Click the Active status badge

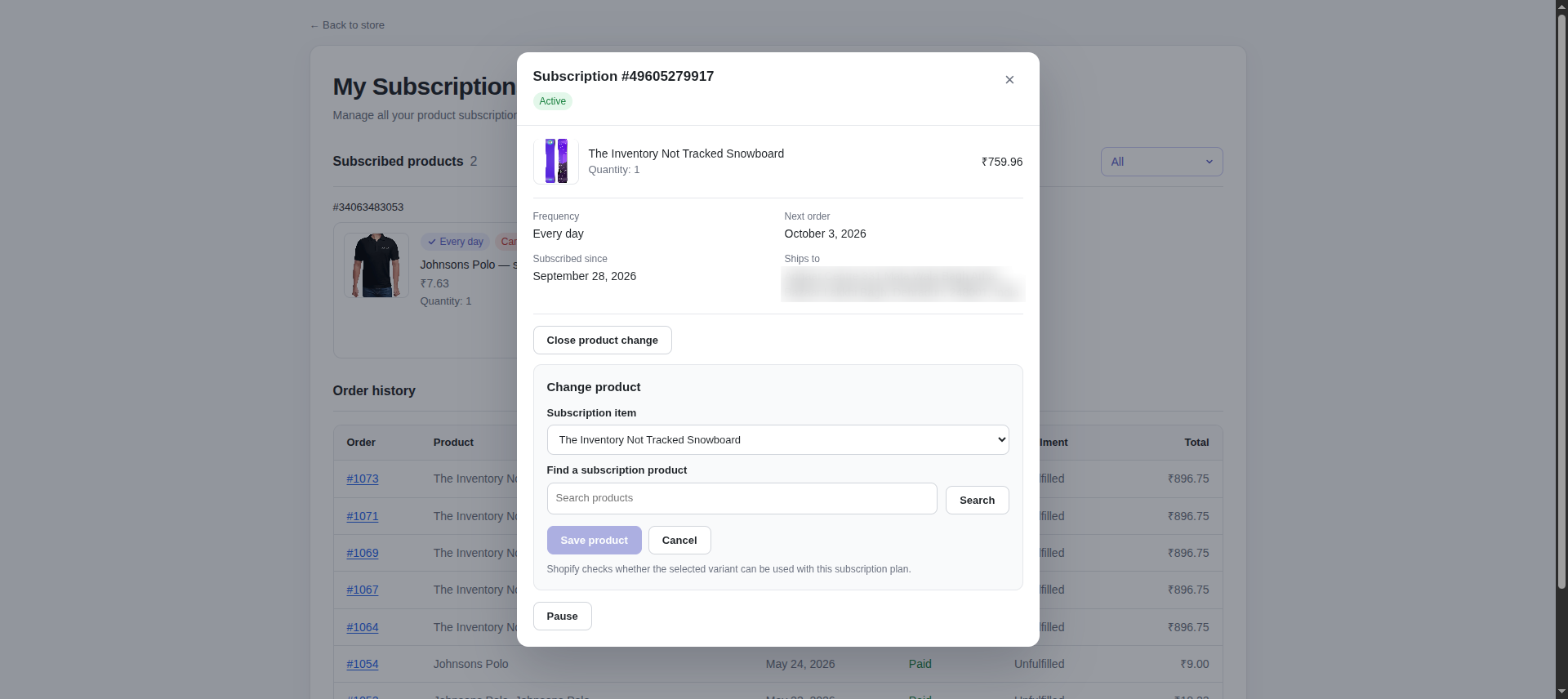click(553, 101)
